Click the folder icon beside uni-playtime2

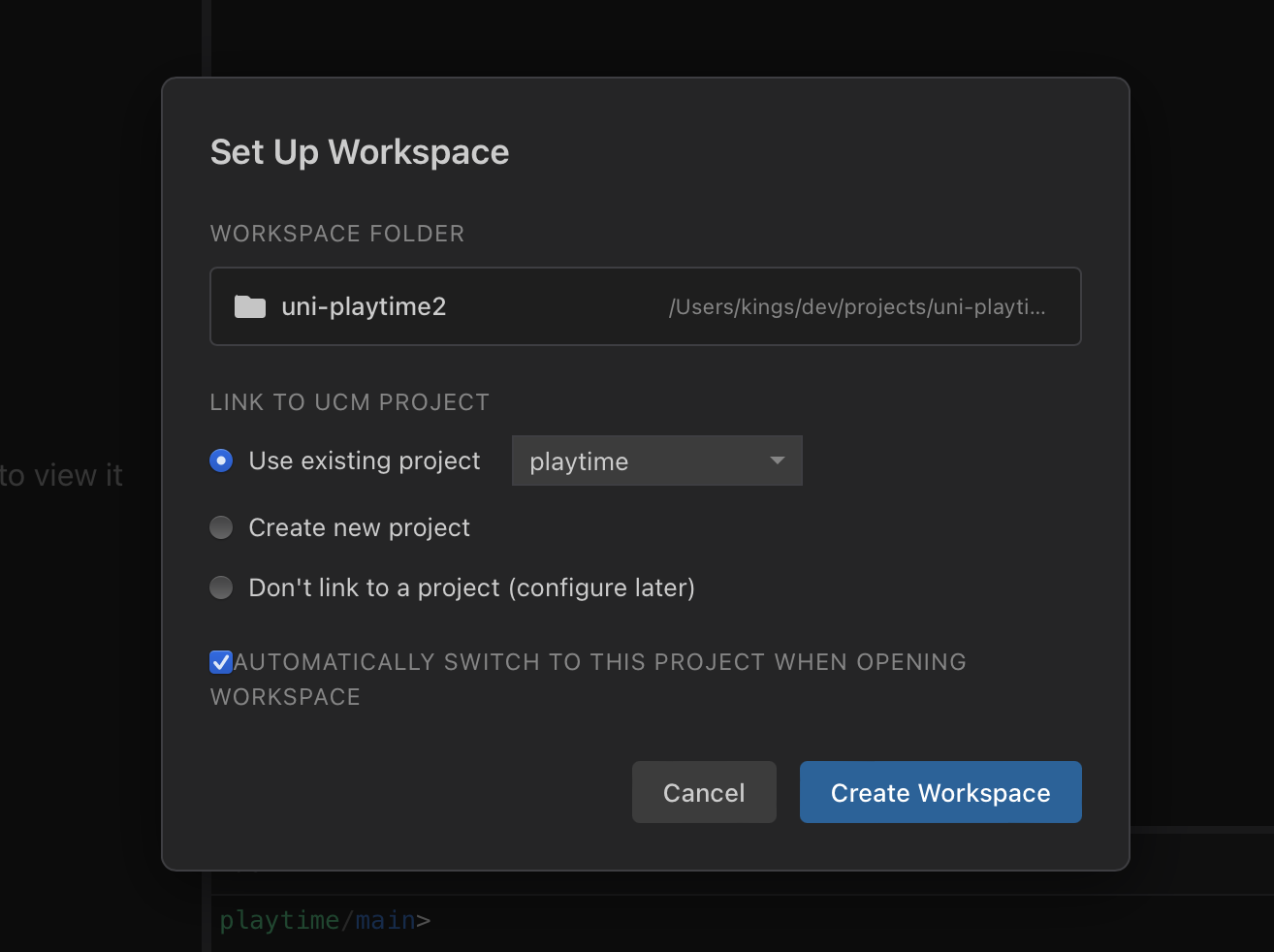tap(250, 307)
